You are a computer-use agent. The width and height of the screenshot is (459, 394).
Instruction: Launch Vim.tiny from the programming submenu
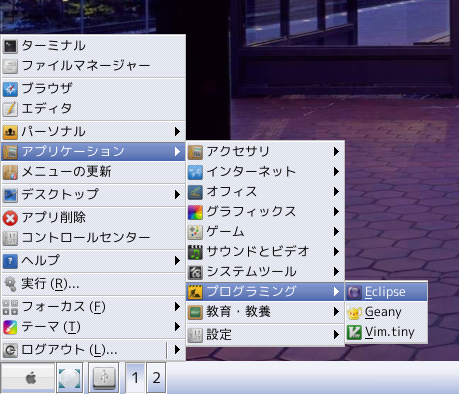[x=386, y=332]
